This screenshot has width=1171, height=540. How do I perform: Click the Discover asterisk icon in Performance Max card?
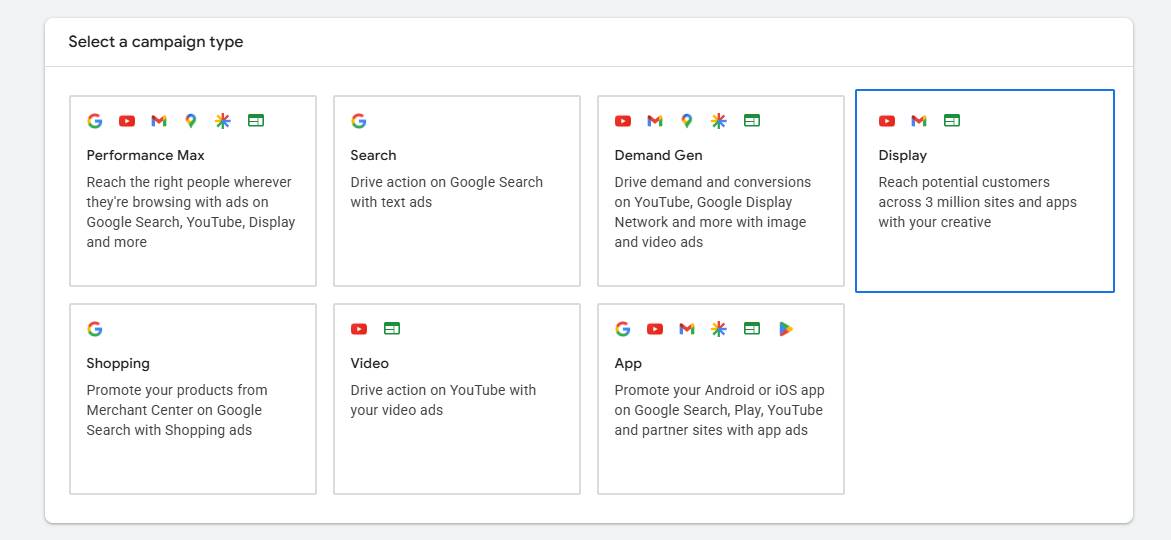coord(223,121)
